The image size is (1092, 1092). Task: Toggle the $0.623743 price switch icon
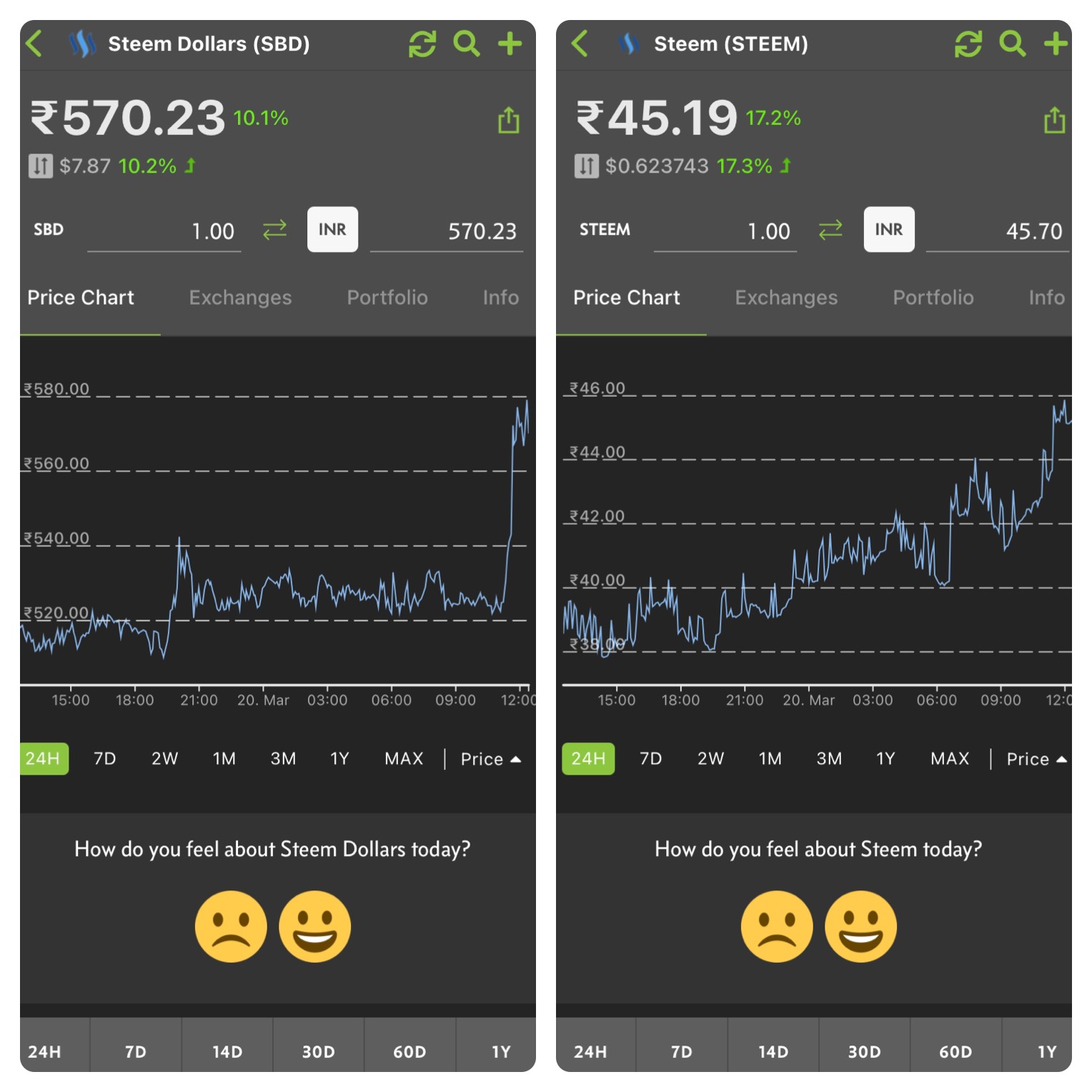coord(587,167)
